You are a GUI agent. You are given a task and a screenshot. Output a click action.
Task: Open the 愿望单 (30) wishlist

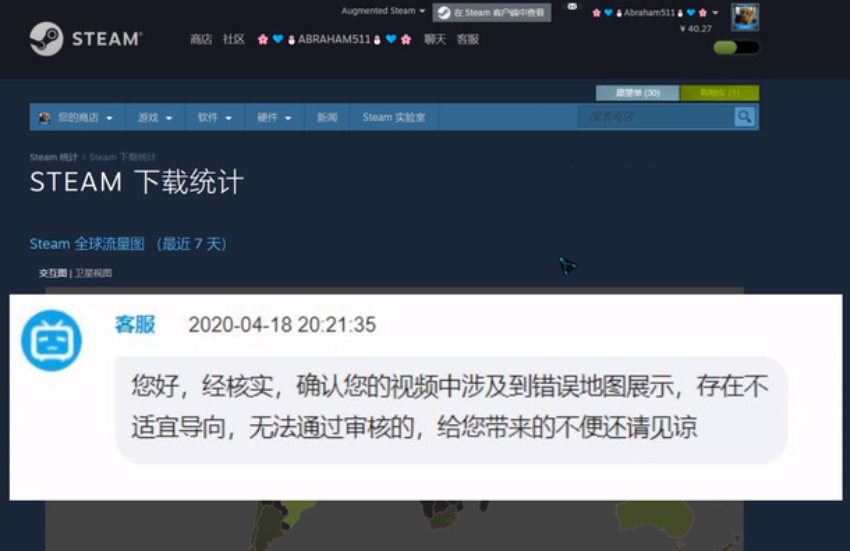tap(638, 93)
